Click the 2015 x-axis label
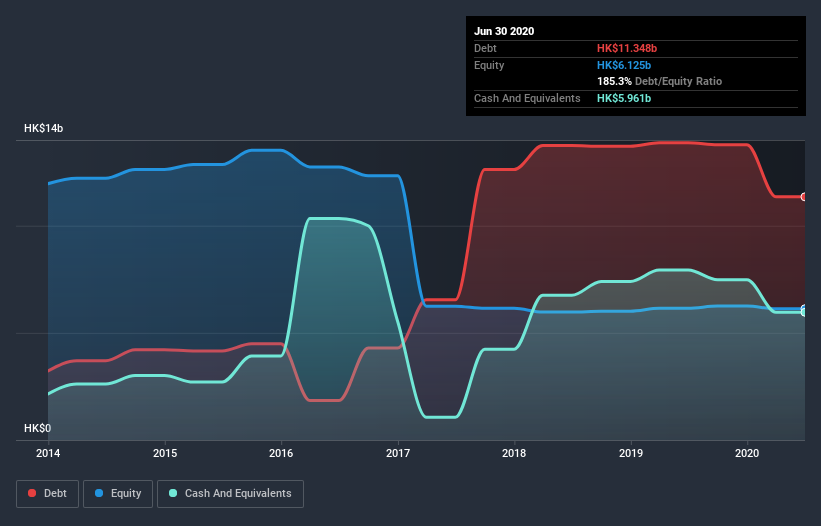The image size is (821, 526). 165,453
